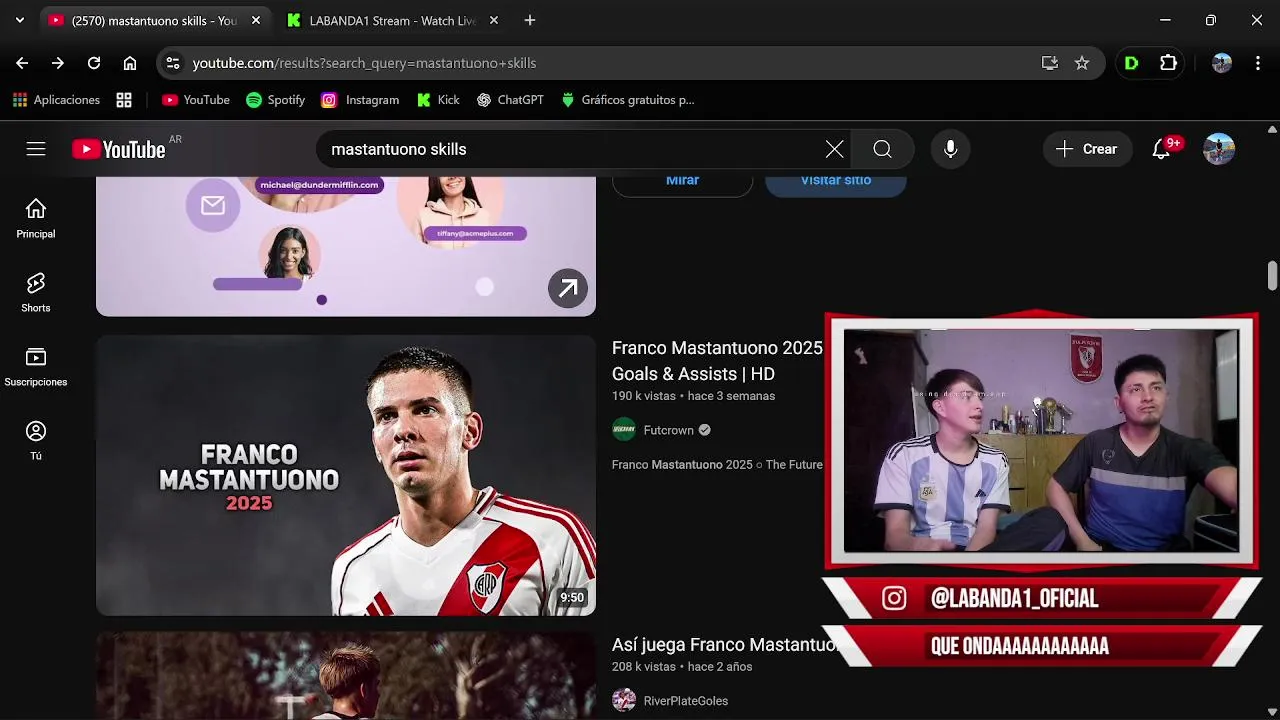Open Suscripciones in the sidebar
Screen dimensions: 1280x720
tap(36, 367)
